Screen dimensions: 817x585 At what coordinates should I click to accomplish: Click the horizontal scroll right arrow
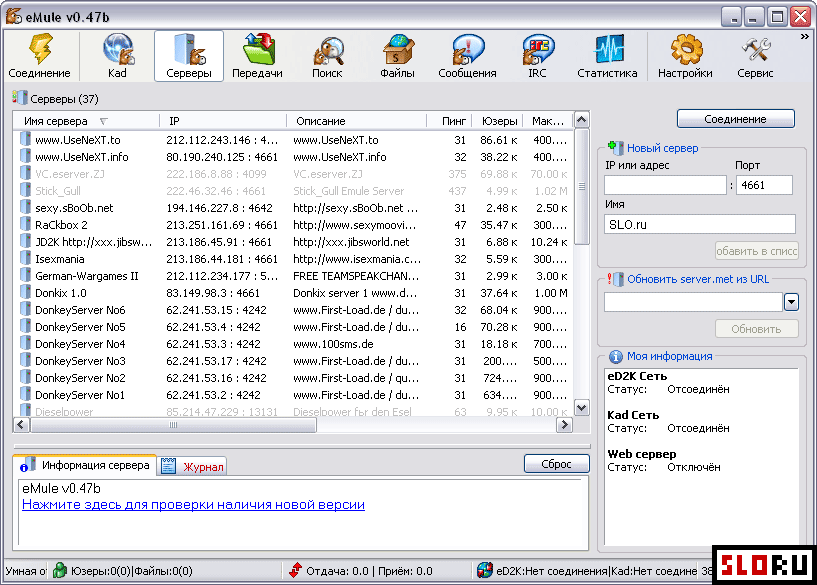coord(564,425)
